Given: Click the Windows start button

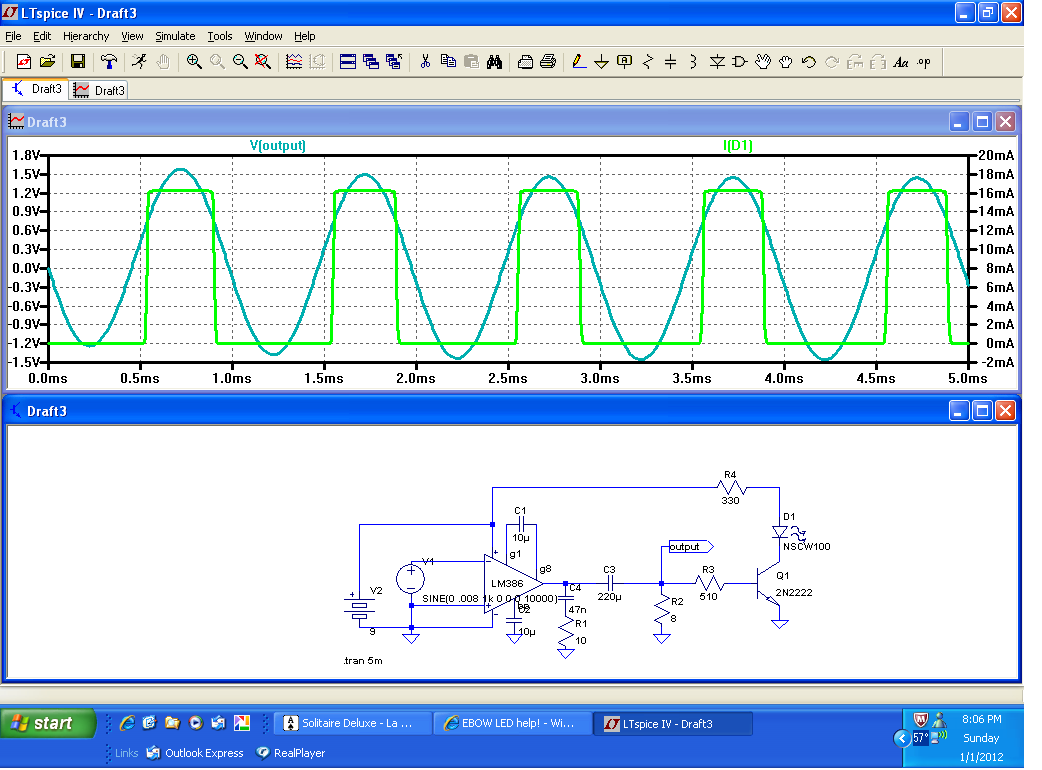Looking at the screenshot, I should [49, 723].
